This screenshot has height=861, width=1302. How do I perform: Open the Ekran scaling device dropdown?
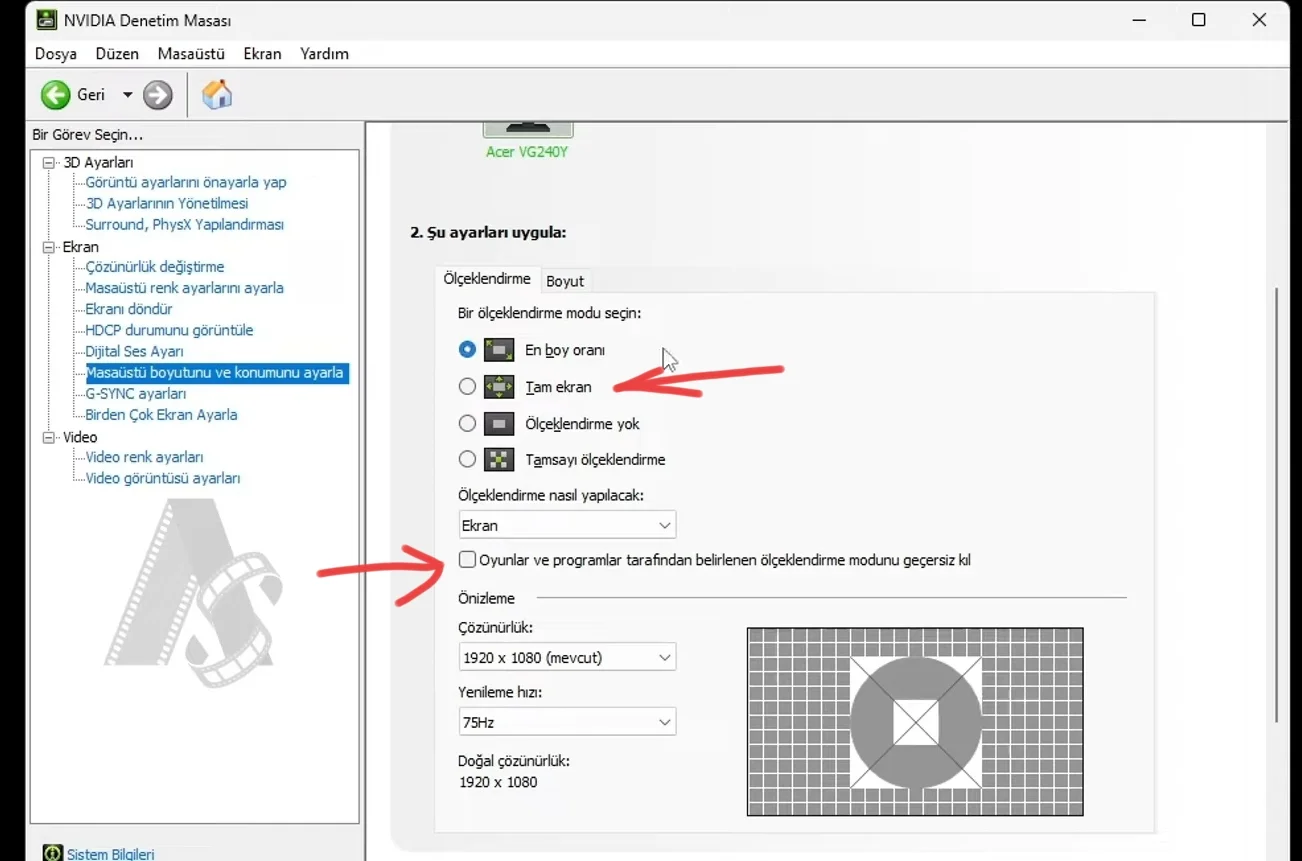[566, 525]
